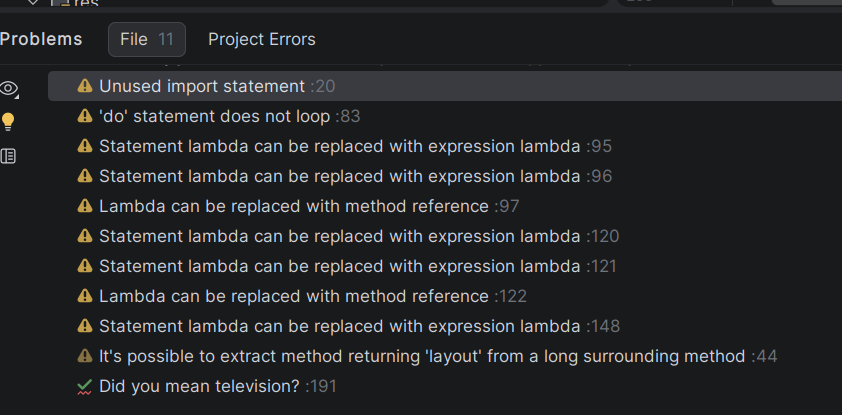Select the Statement lambda problem at line 95
The image size is (842, 415).
click(339, 147)
